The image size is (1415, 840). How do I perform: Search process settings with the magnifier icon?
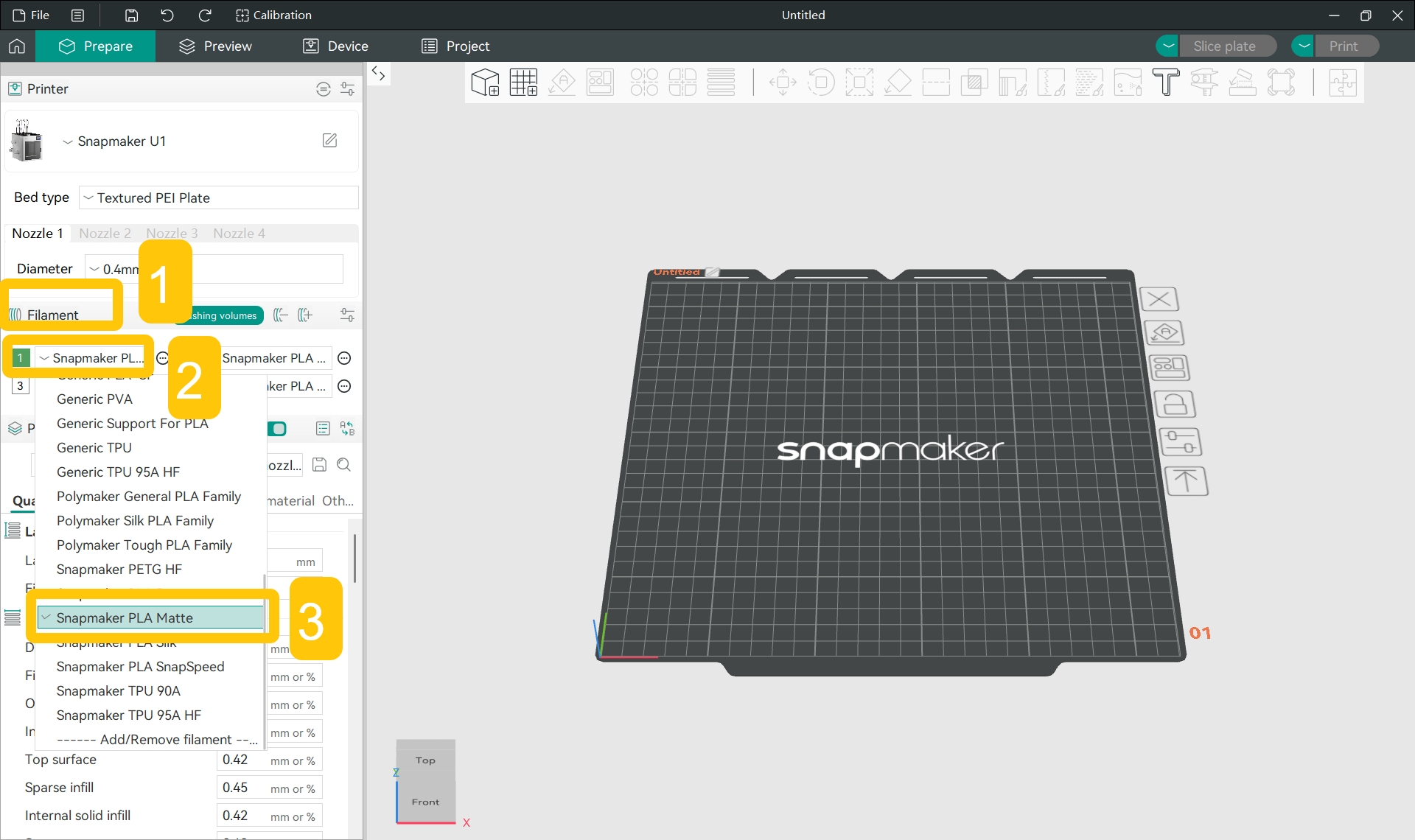343,465
